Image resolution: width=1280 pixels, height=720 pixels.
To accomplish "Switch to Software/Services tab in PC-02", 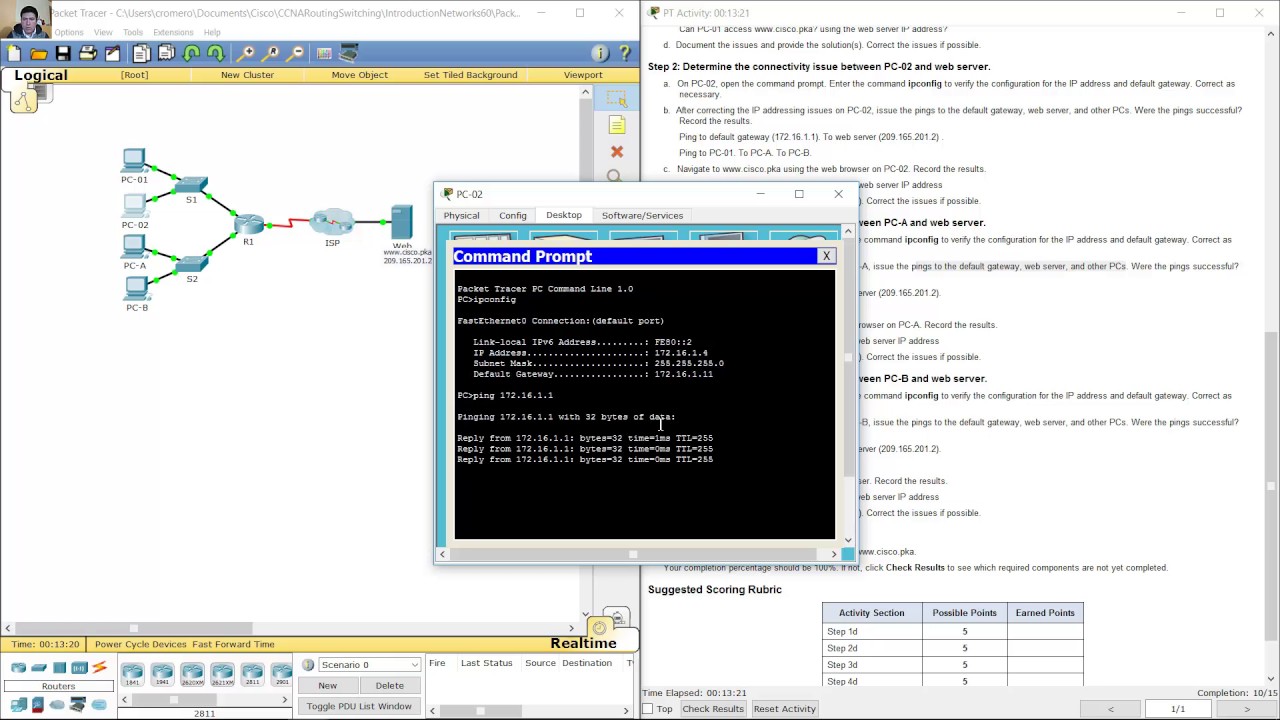I will click(642, 216).
